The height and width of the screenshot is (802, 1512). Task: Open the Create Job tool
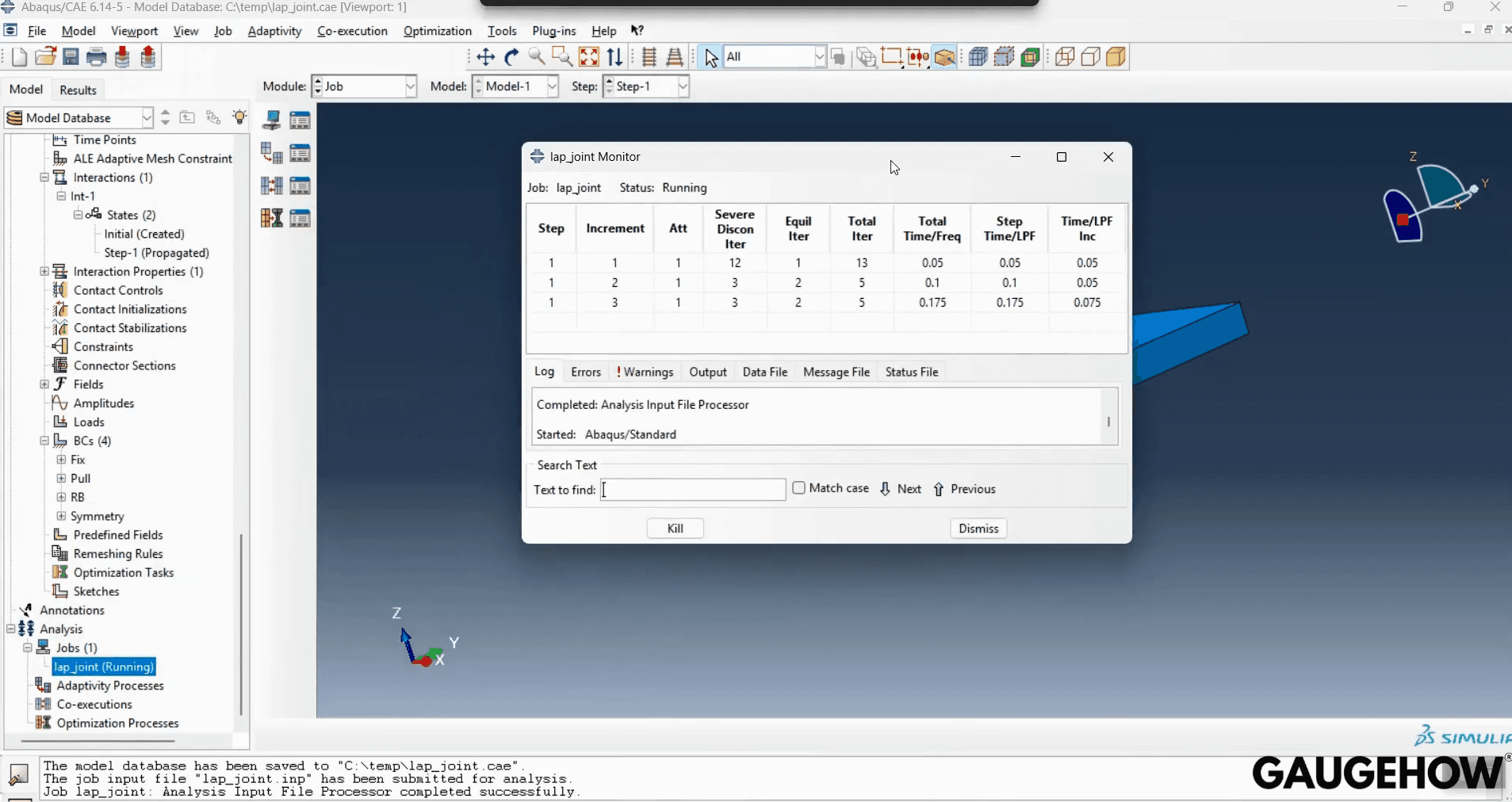[x=272, y=120]
